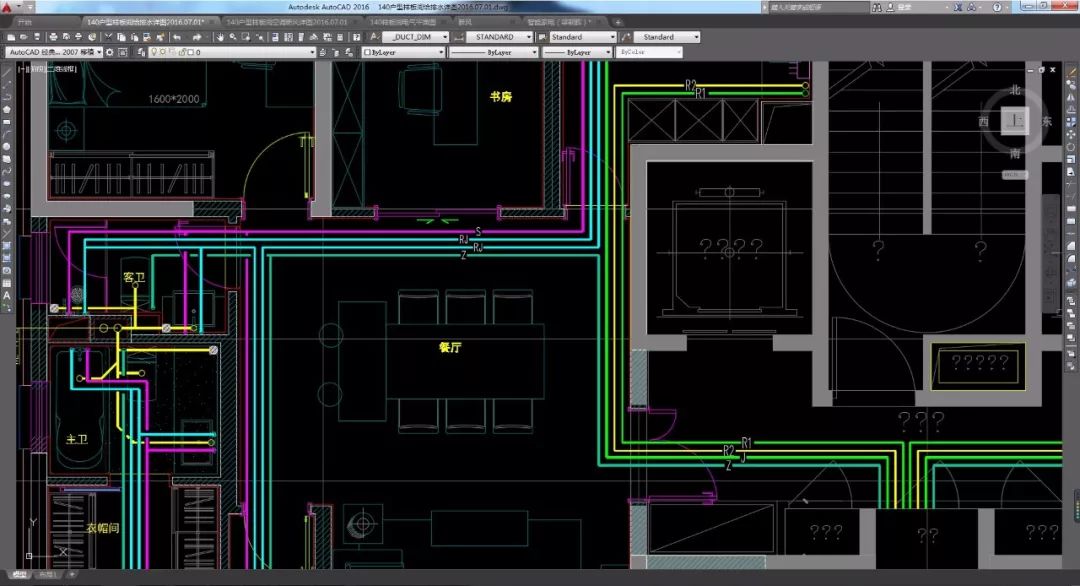Select the Line draw tool
This screenshot has width=1080, height=586.
[x=7, y=72]
